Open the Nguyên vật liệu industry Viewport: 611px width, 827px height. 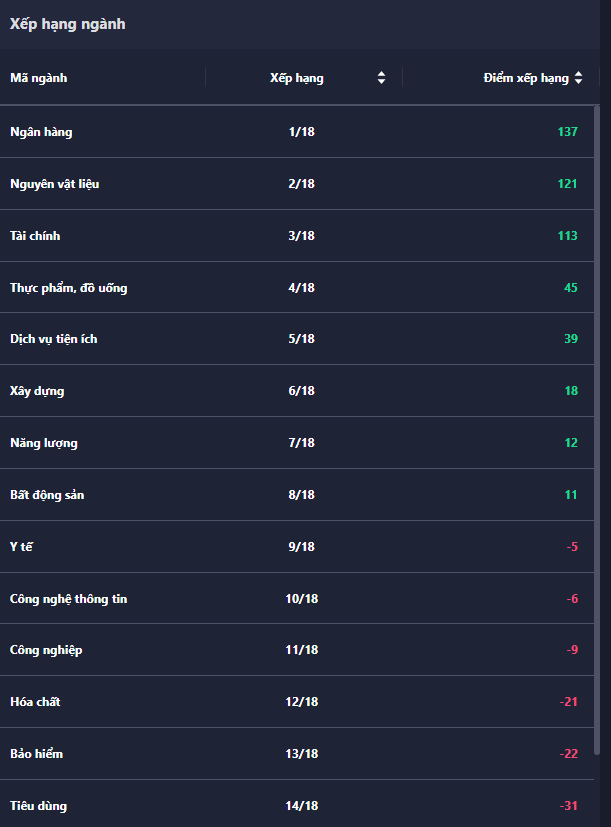point(54,184)
